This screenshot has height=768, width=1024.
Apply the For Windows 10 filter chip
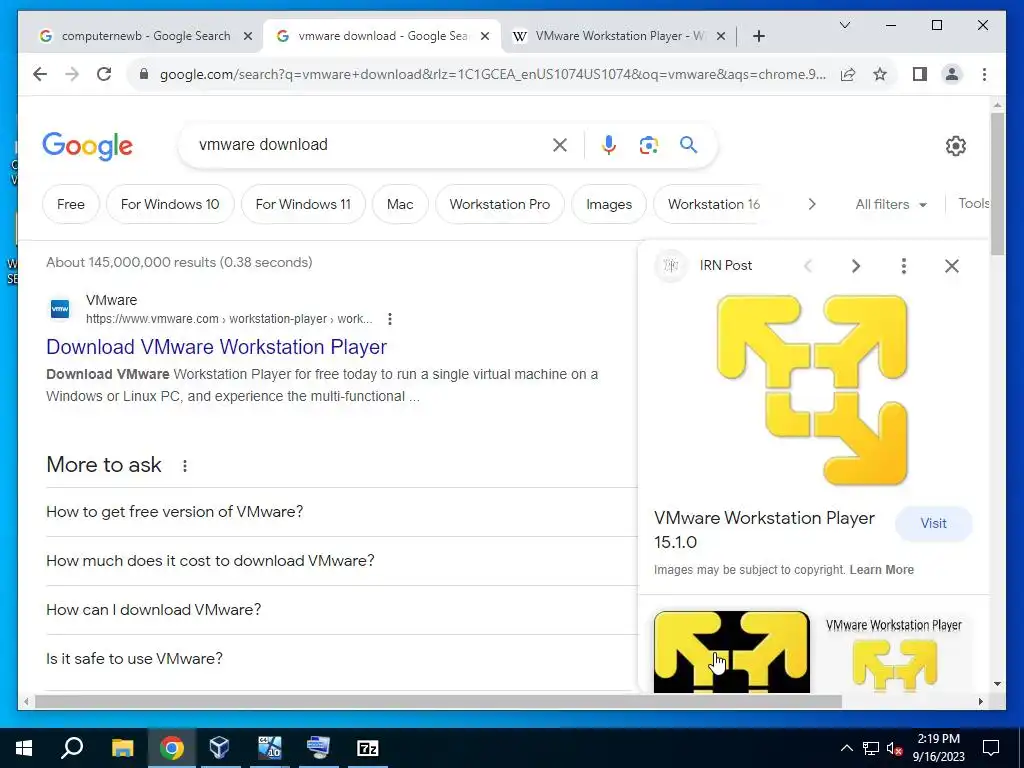pos(170,204)
